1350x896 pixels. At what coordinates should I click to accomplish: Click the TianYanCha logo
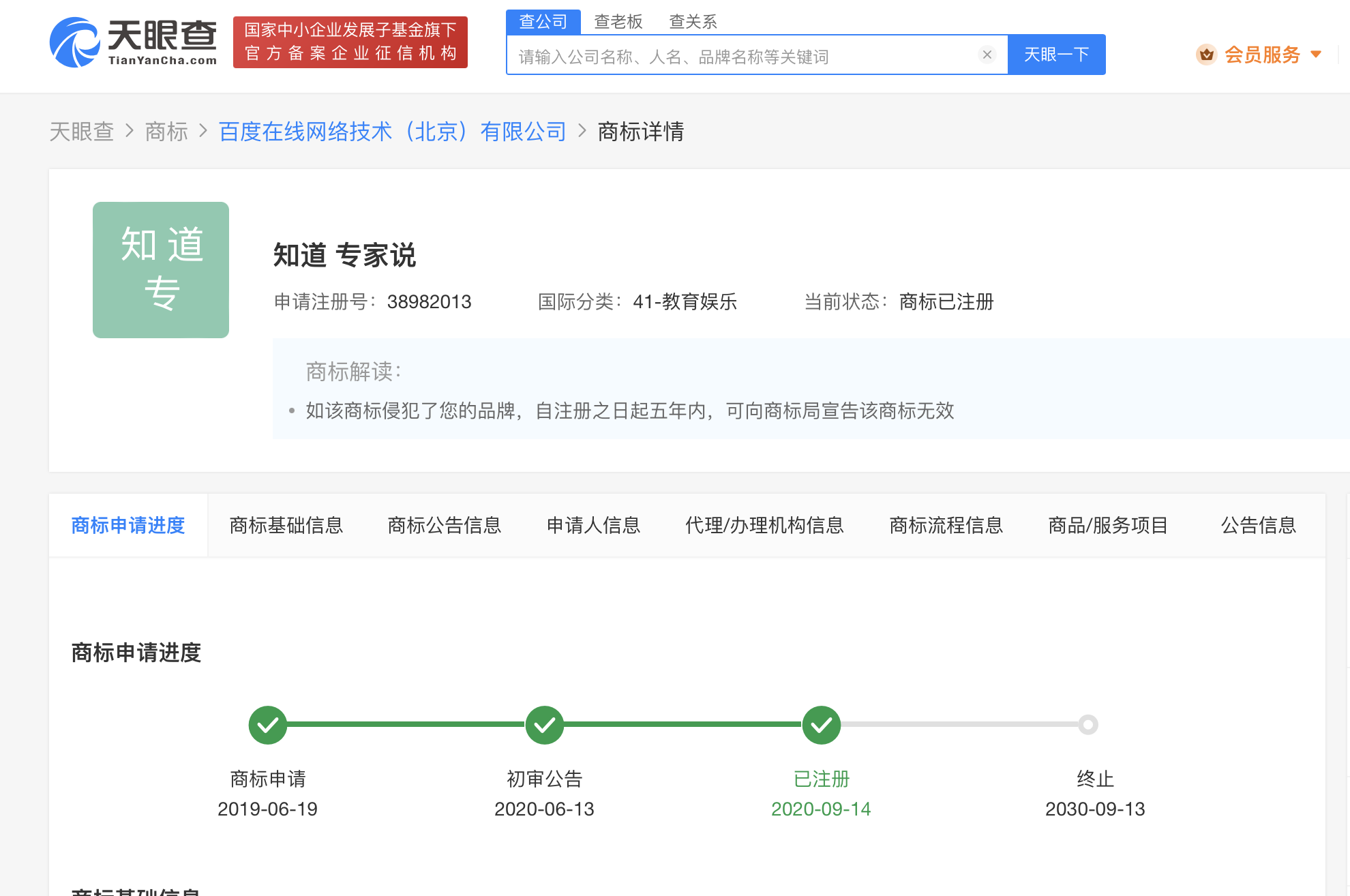(133, 42)
